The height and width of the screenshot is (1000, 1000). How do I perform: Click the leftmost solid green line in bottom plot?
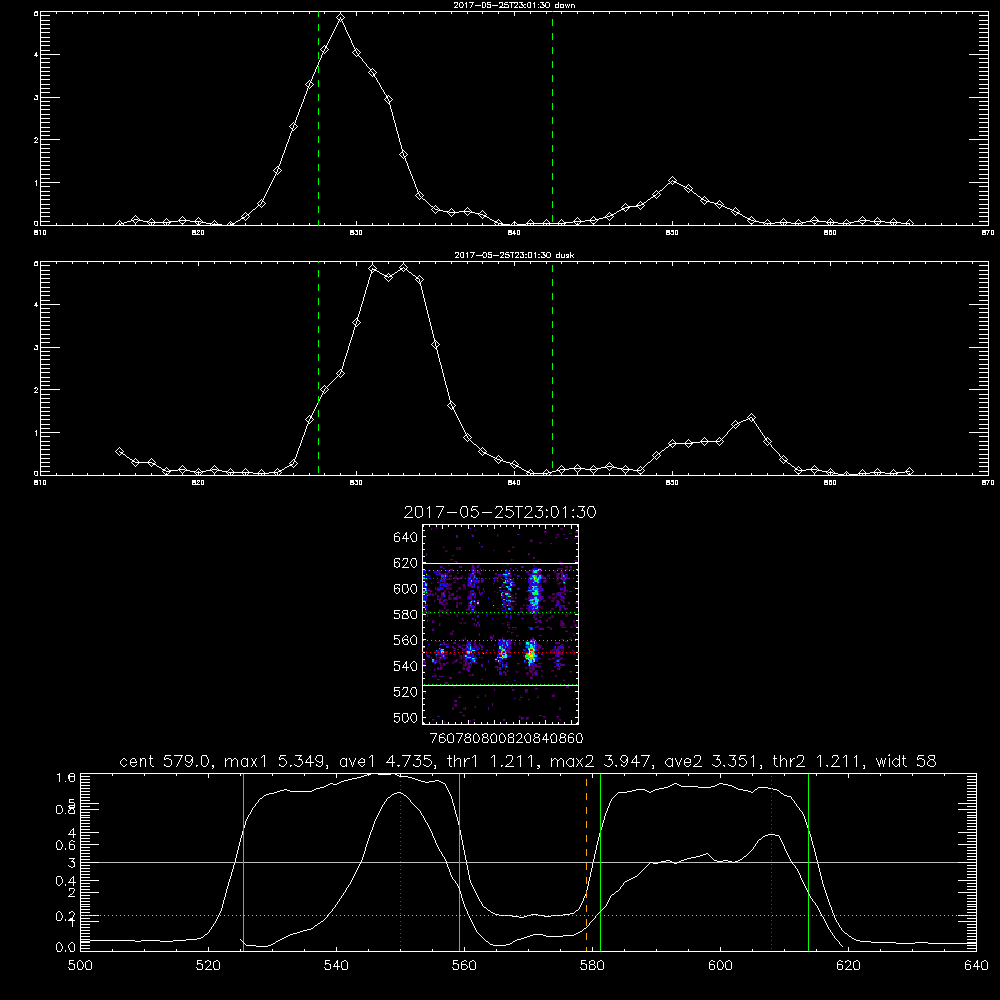coord(243,861)
